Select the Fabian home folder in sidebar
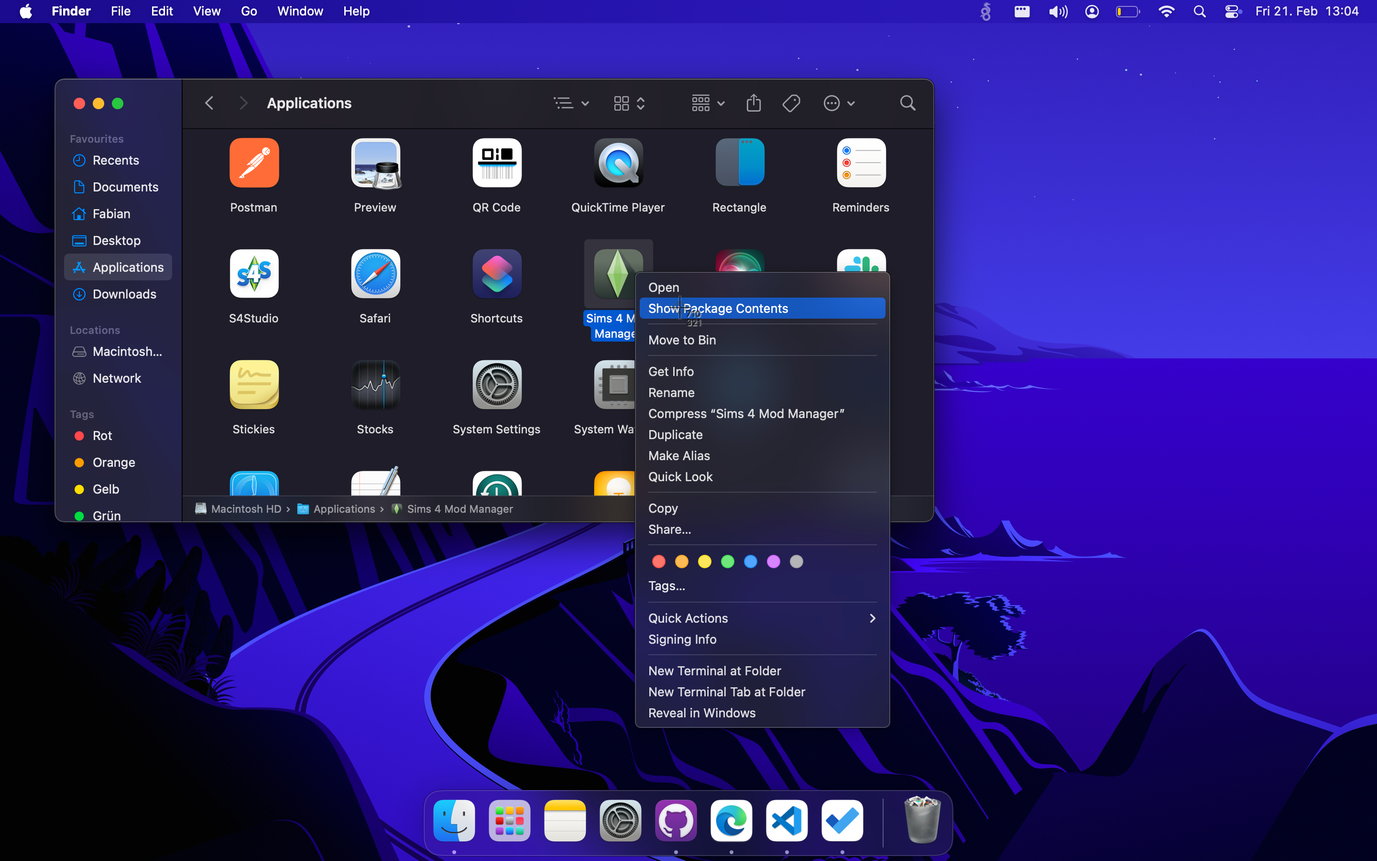The image size is (1377, 861). coord(118,214)
